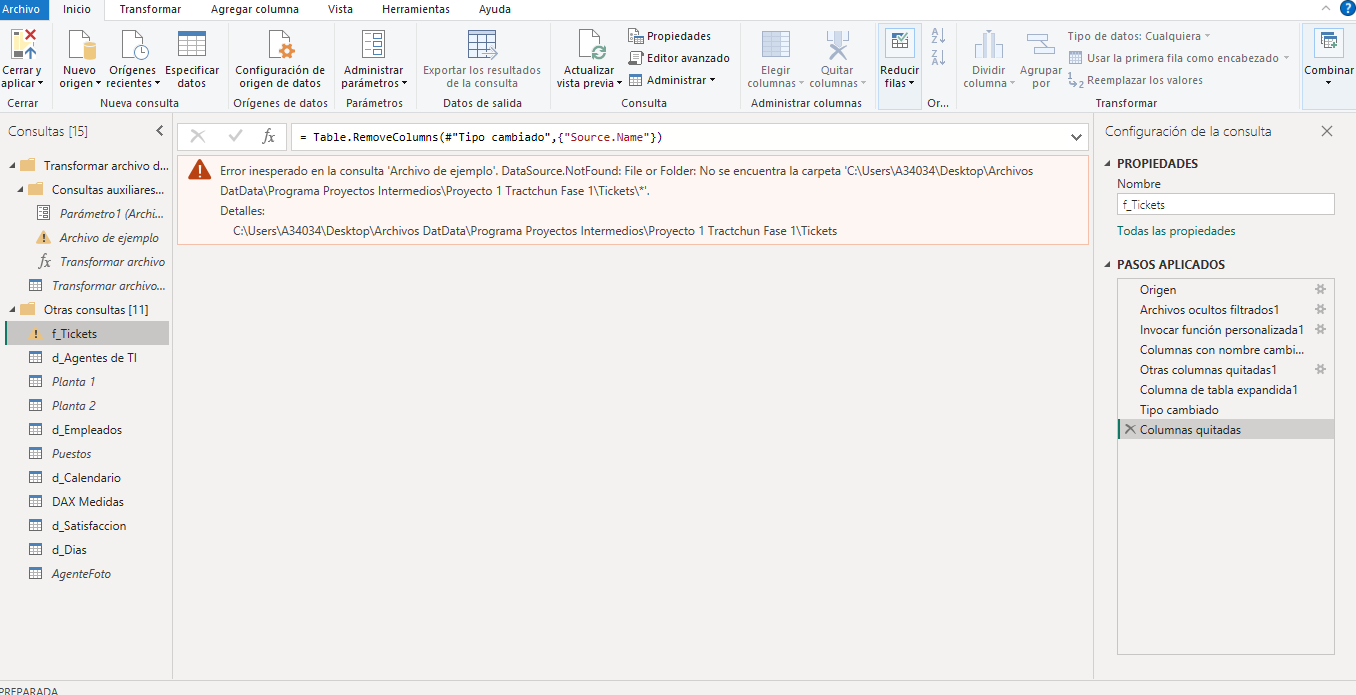Open gear settings for the Origen step
Image resolution: width=1356 pixels, height=695 pixels.
(1320, 289)
